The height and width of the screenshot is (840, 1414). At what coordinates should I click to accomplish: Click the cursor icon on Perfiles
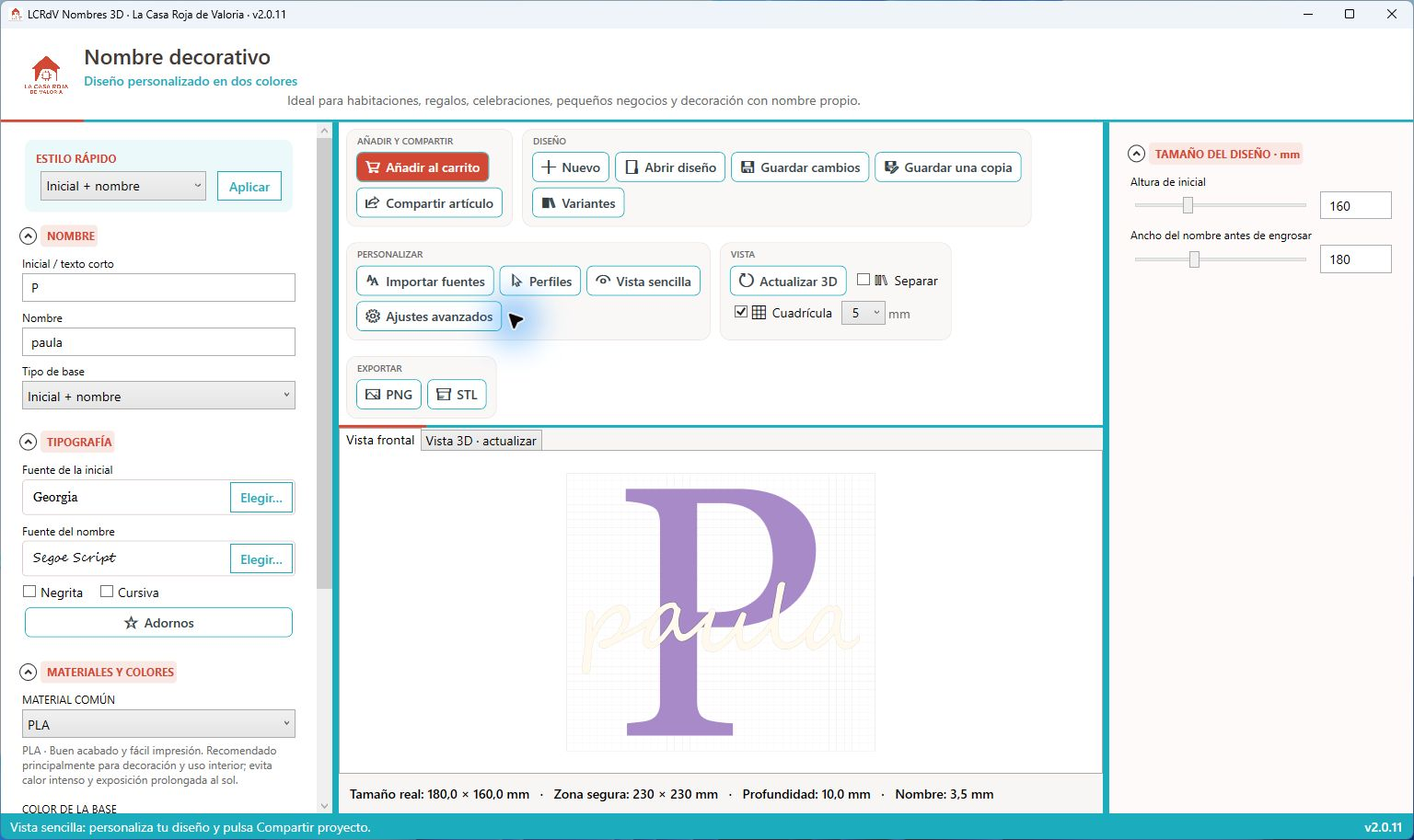click(x=516, y=282)
